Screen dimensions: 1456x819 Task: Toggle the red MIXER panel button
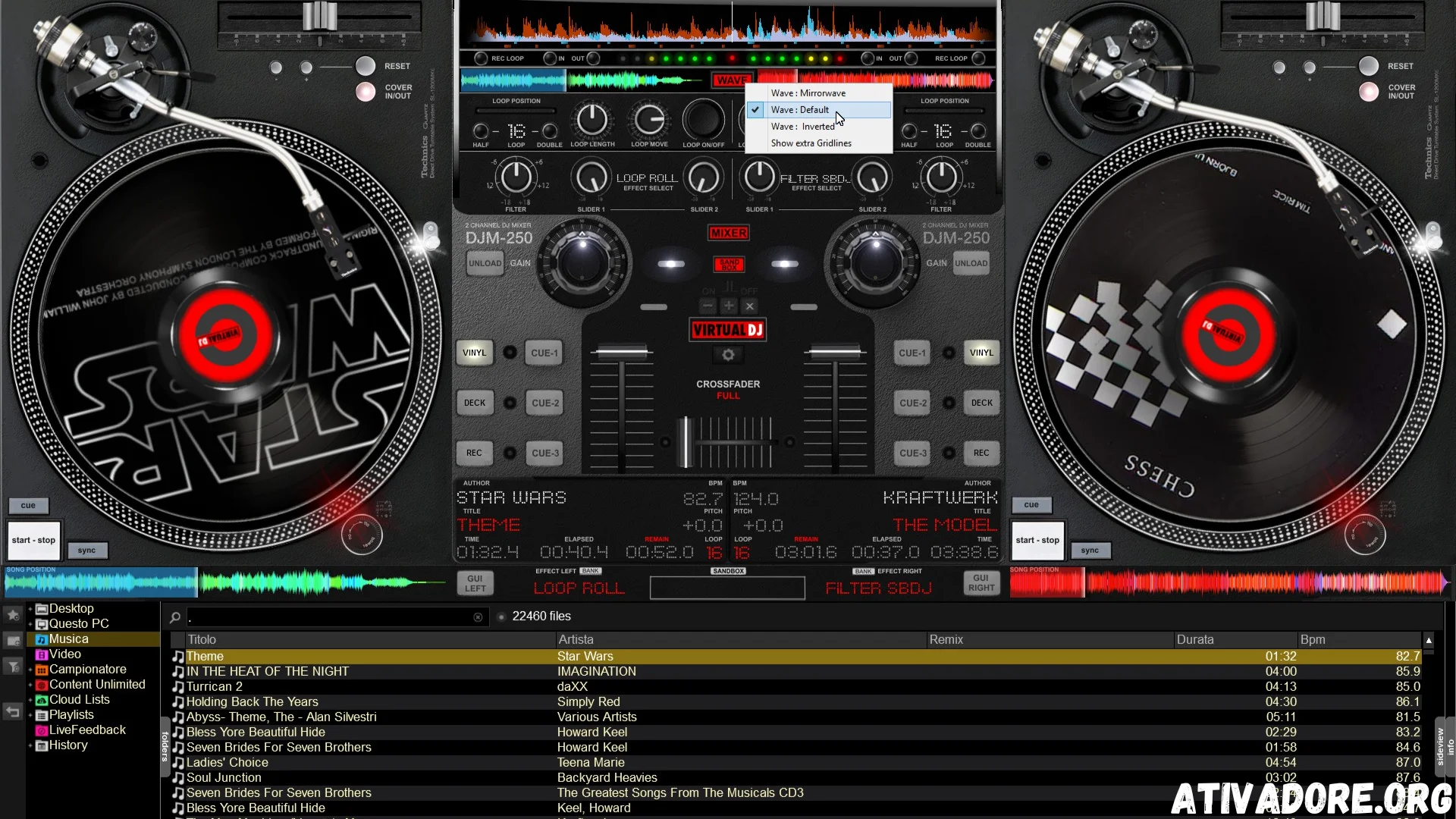point(729,233)
